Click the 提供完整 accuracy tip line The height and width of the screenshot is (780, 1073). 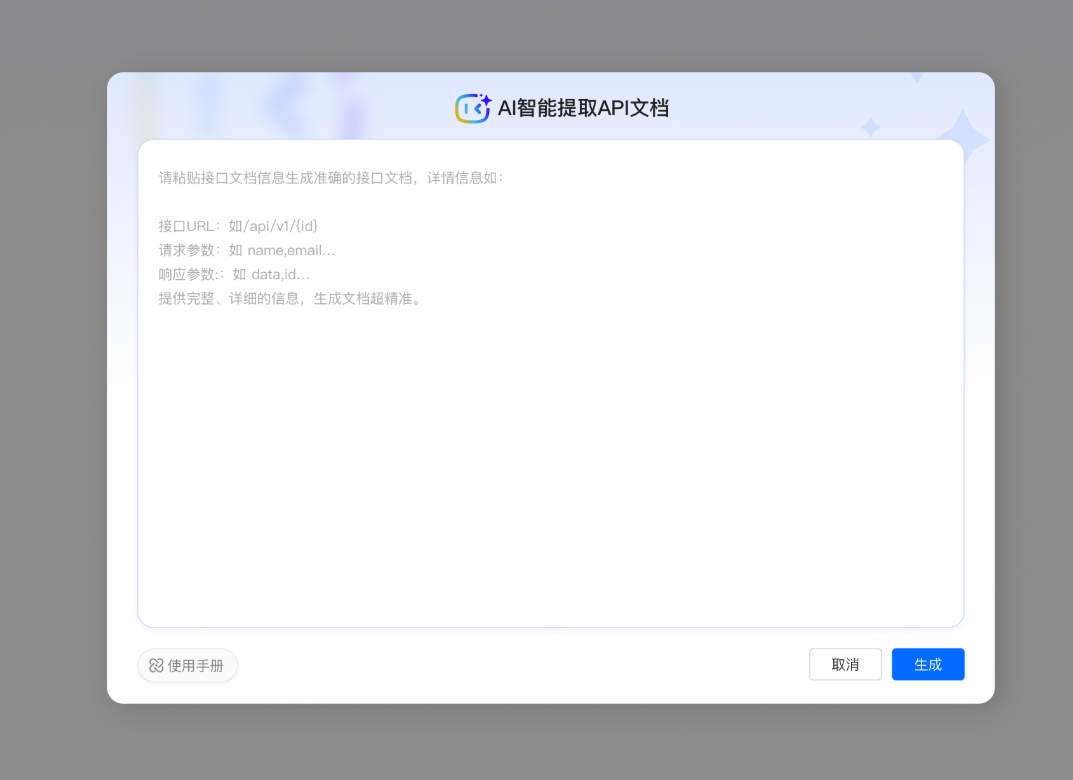tap(289, 298)
